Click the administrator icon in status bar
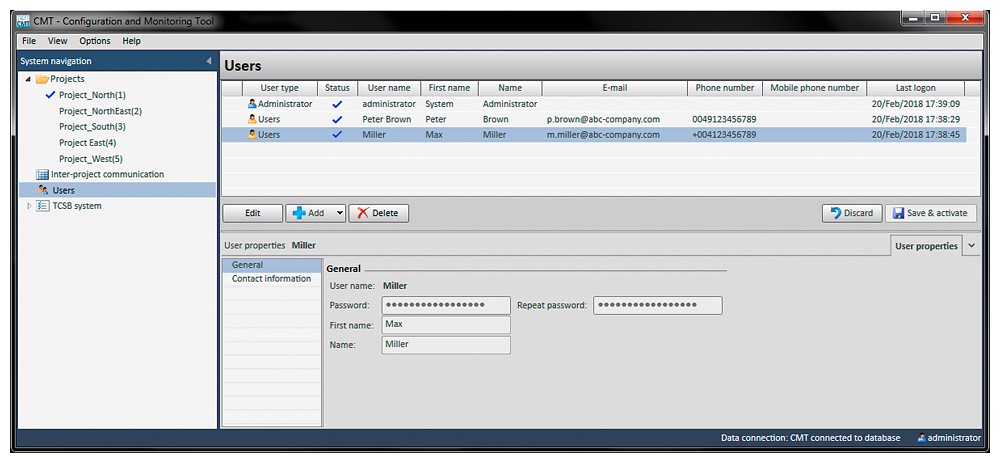Screen dimensions: 1000x463 921,438
